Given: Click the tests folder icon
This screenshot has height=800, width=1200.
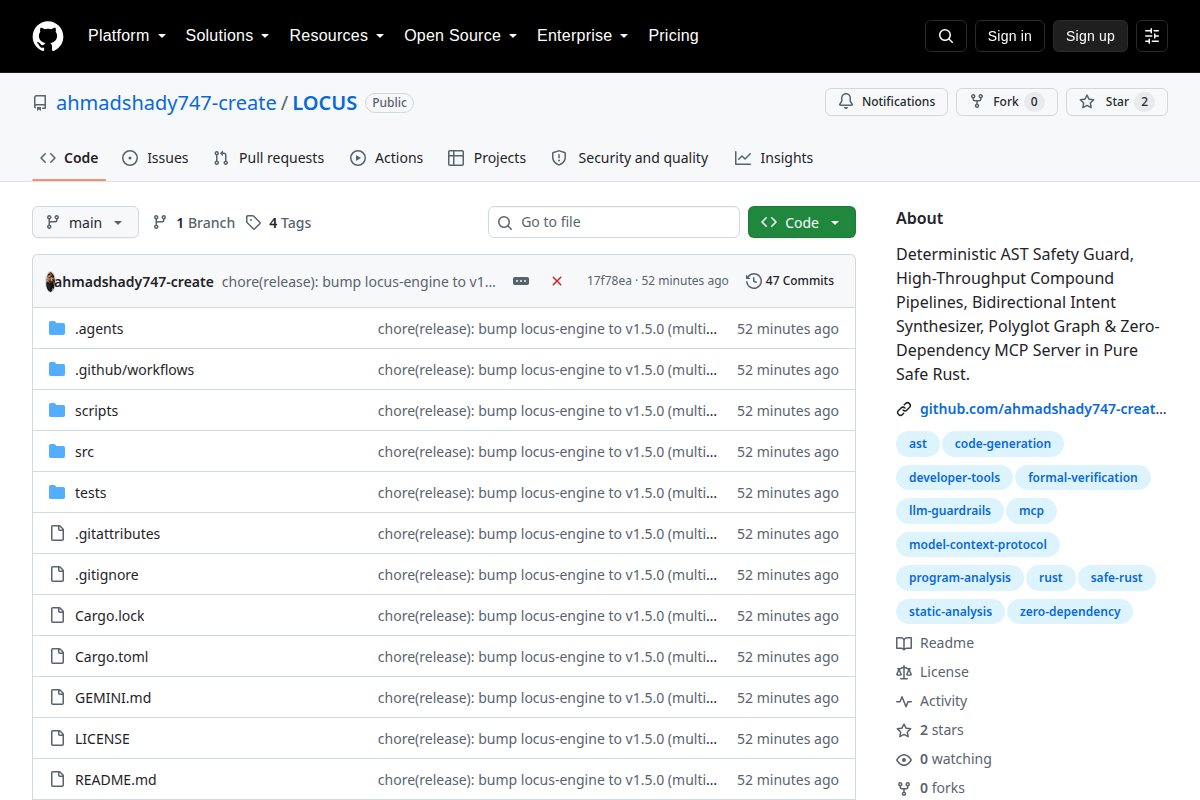Looking at the screenshot, I should 57,493.
